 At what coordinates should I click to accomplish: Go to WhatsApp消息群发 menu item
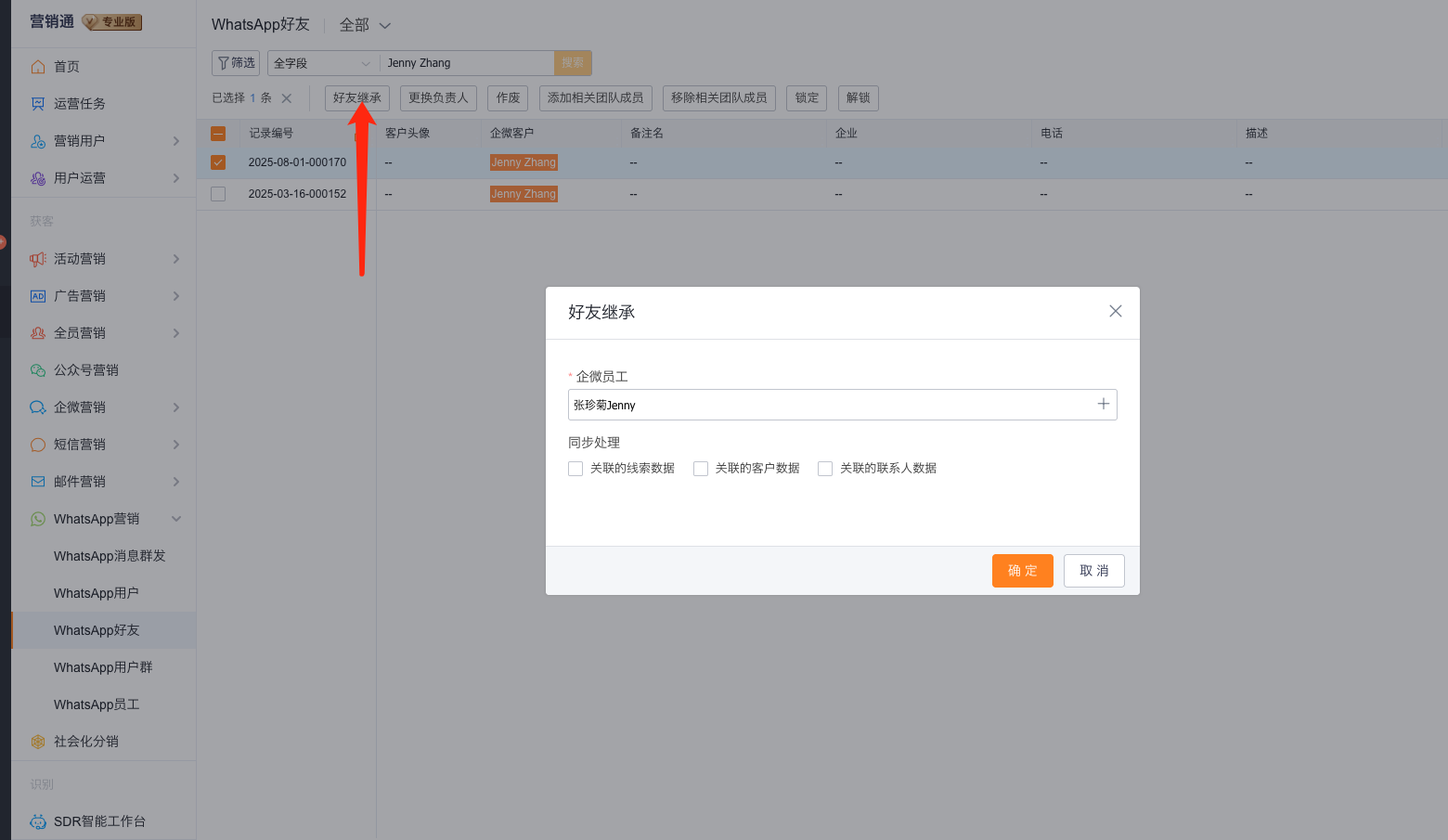[110, 556]
